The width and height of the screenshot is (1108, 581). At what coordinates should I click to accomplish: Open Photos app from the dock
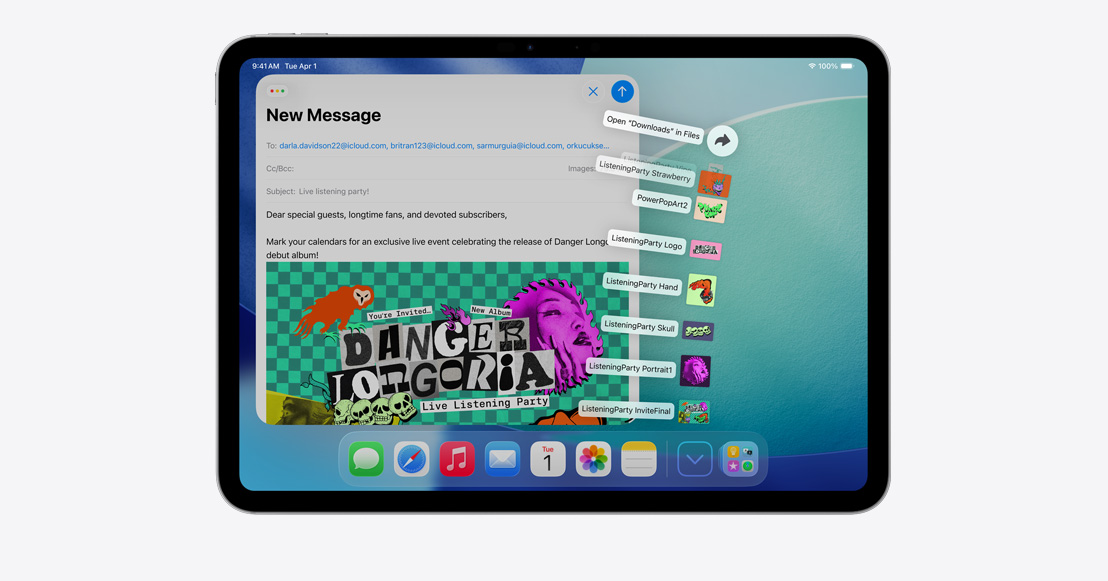[593, 459]
